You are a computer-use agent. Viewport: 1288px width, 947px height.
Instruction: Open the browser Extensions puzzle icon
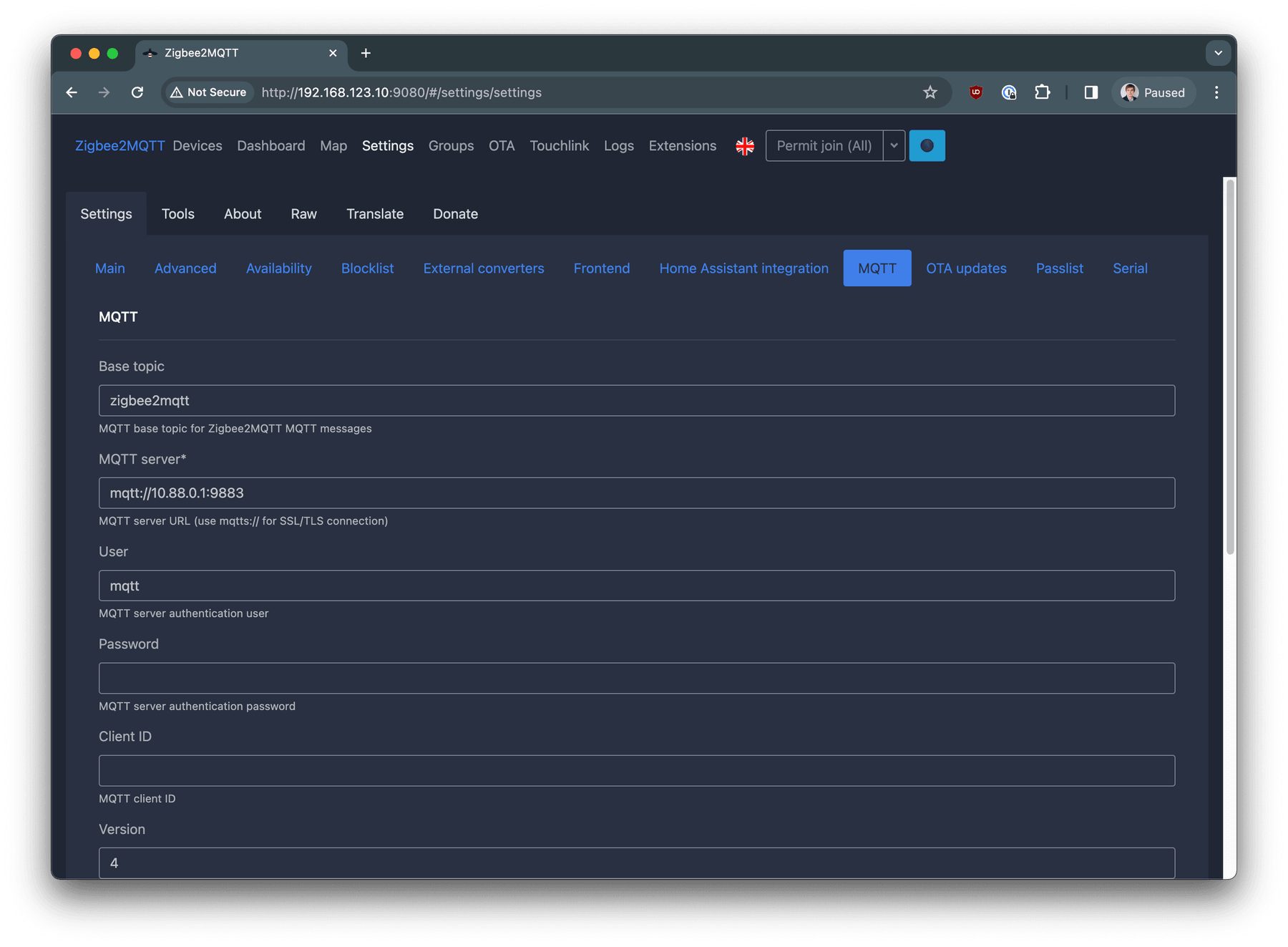point(1043,92)
